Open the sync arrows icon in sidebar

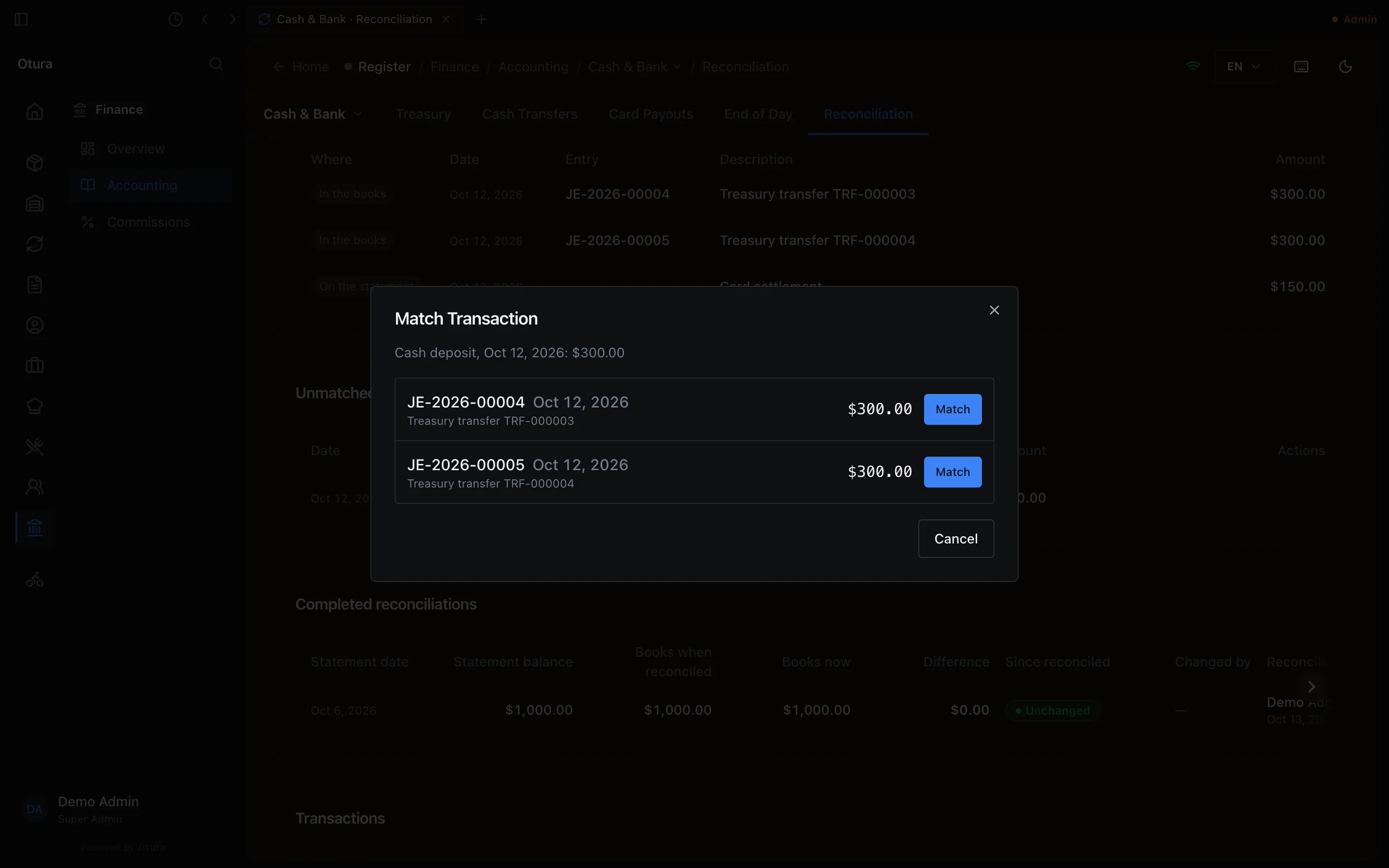click(34, 244)
